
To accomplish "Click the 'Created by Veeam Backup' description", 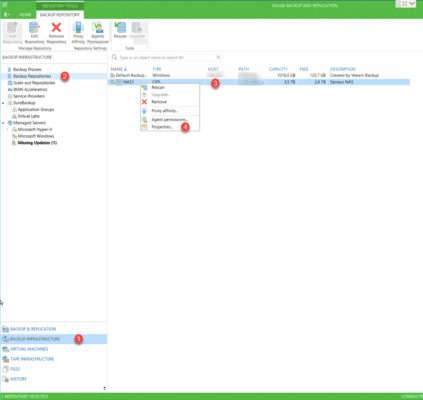I will click(354, 75).
